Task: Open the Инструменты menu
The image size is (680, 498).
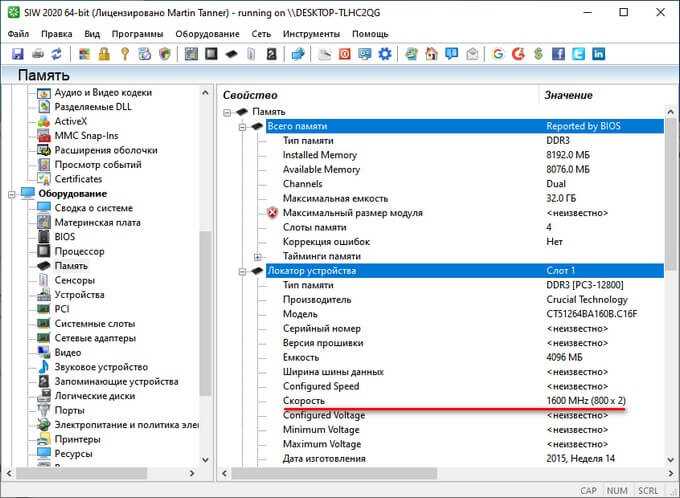Action: click(x=311, y=34)
